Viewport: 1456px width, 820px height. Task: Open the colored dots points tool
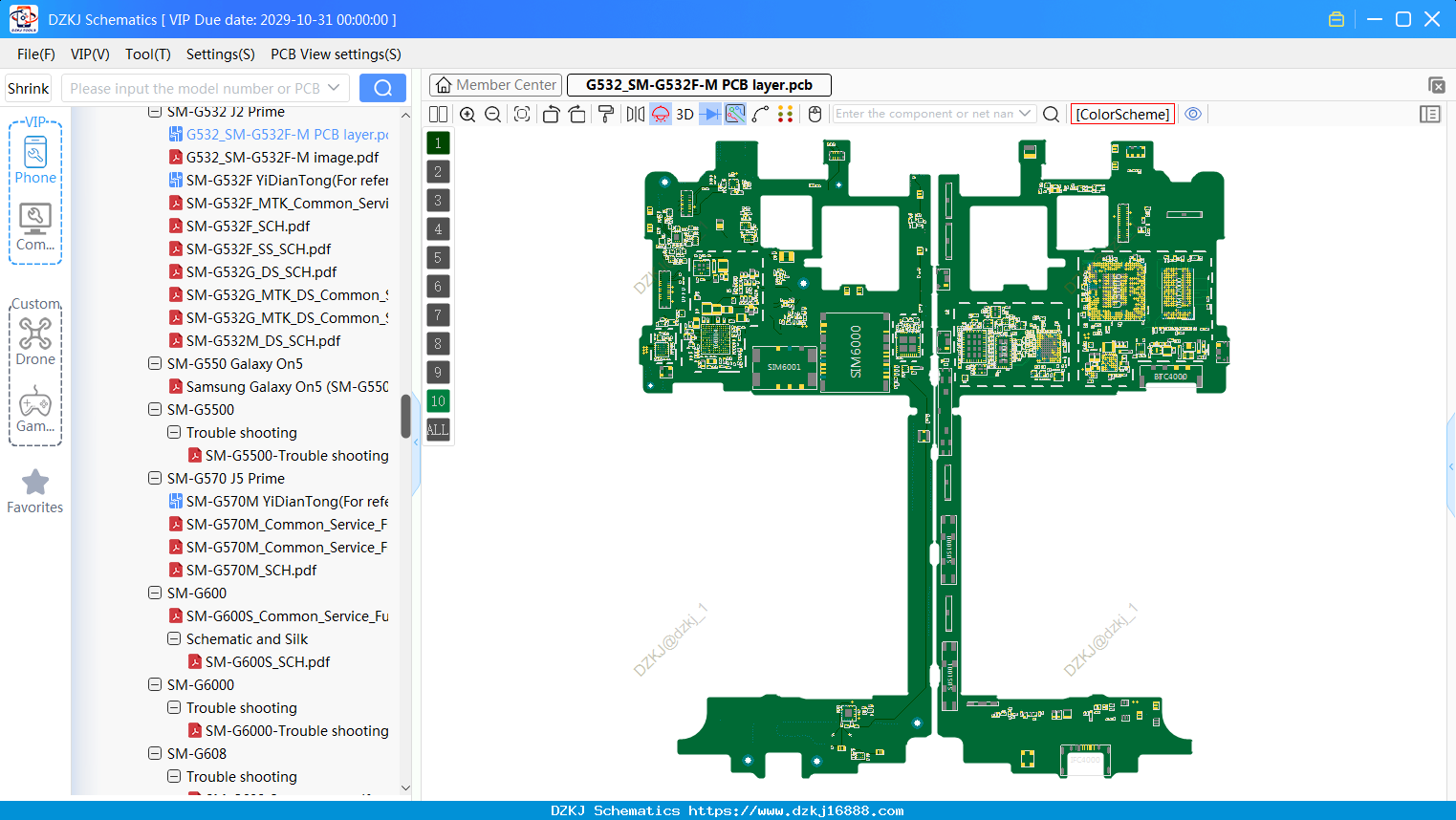(x=785, y=114)
